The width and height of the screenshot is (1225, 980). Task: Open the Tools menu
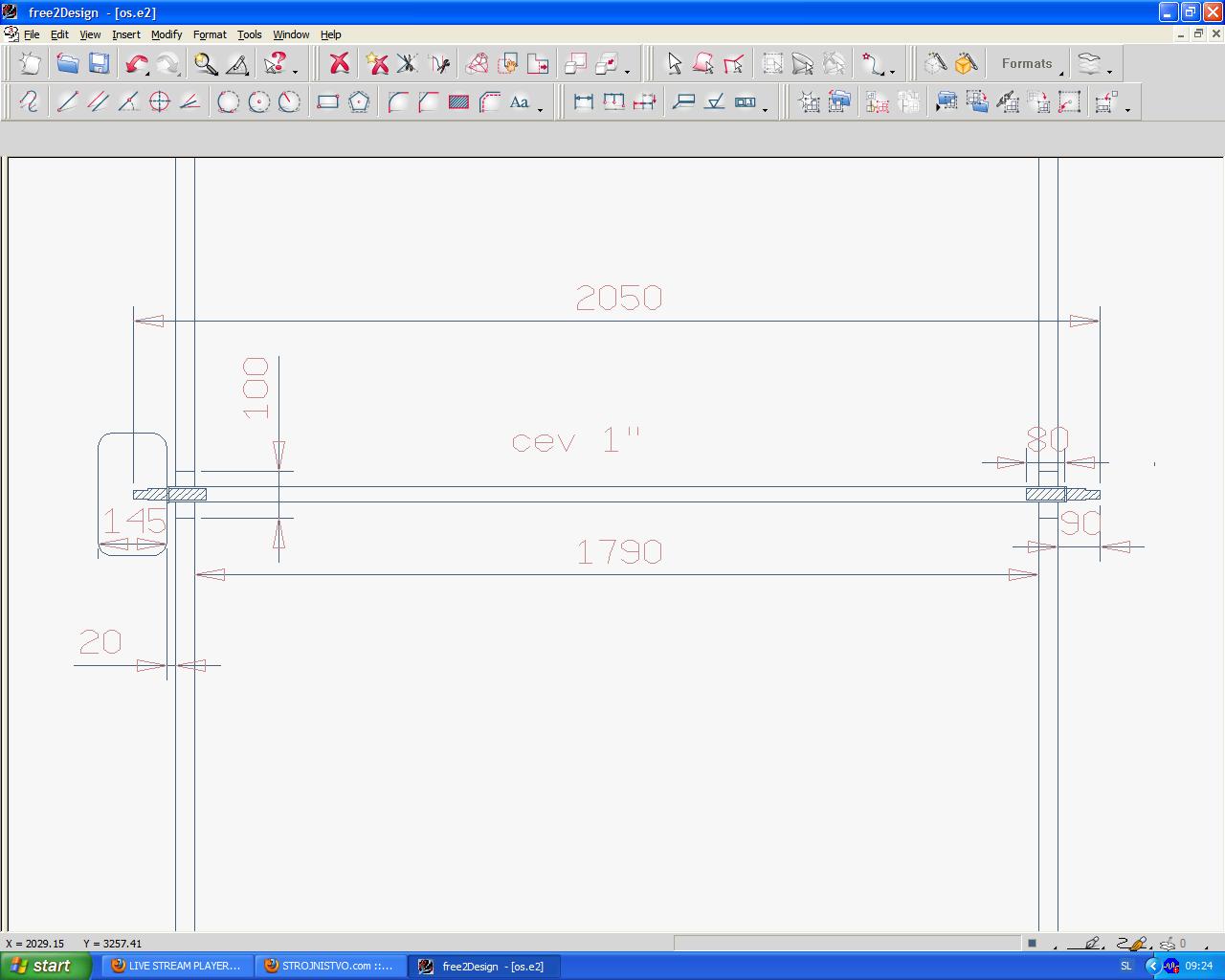(249, 34)
